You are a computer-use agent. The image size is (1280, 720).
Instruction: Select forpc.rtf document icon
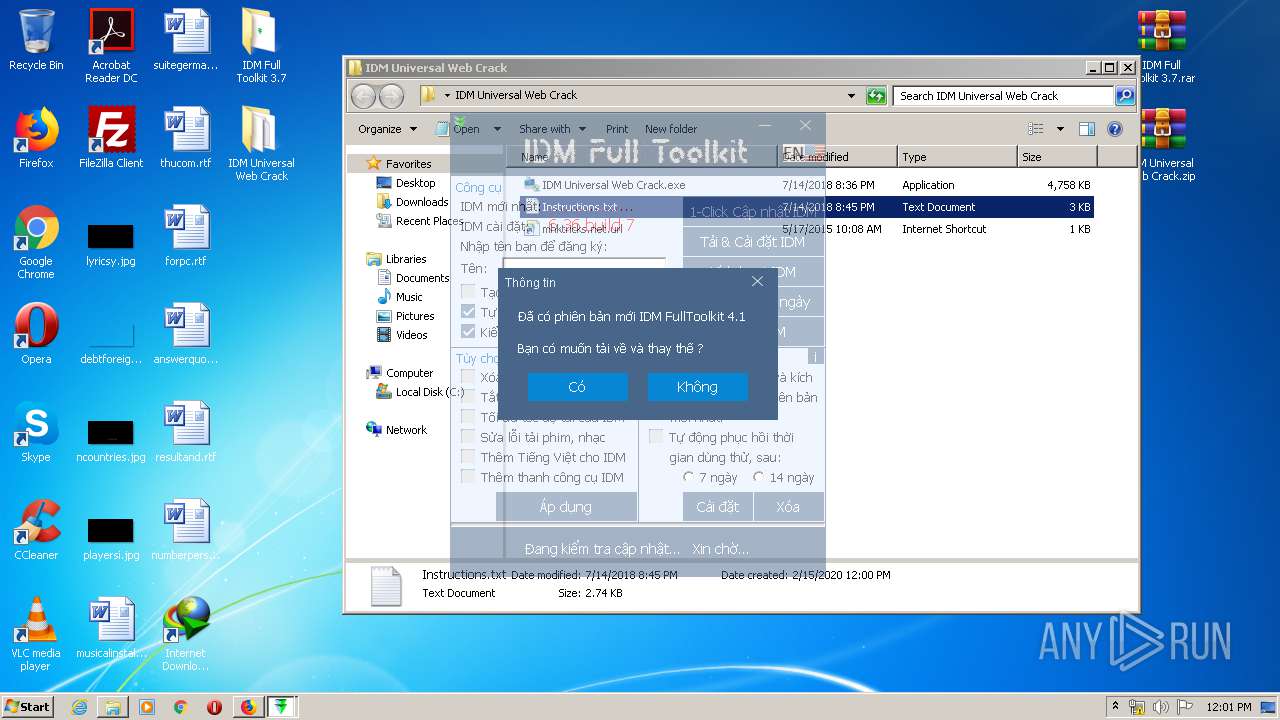click(x=186, y=235)
